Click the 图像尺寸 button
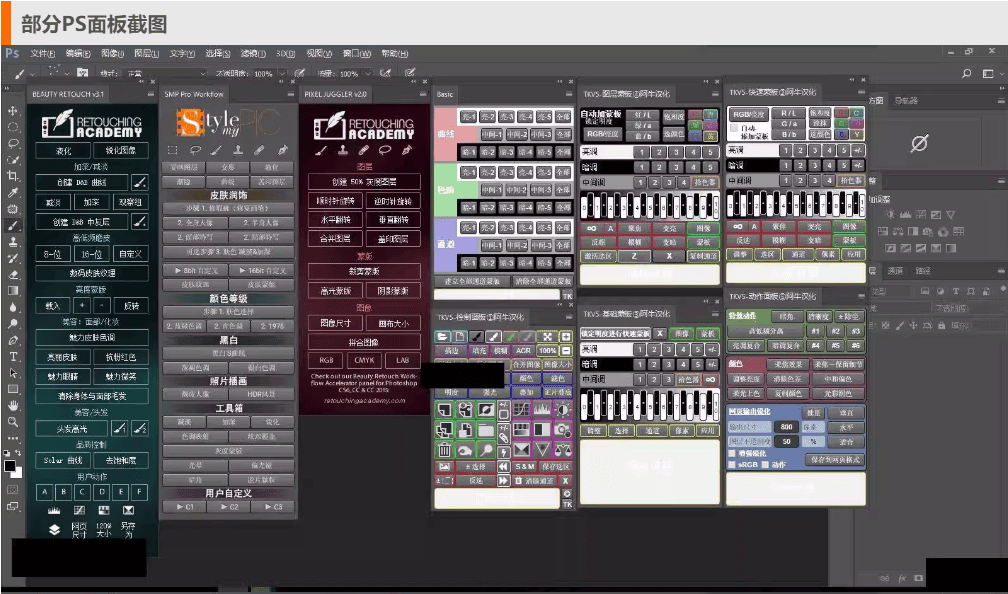This screenshot has height=594, width=1008. click(335, 323)
